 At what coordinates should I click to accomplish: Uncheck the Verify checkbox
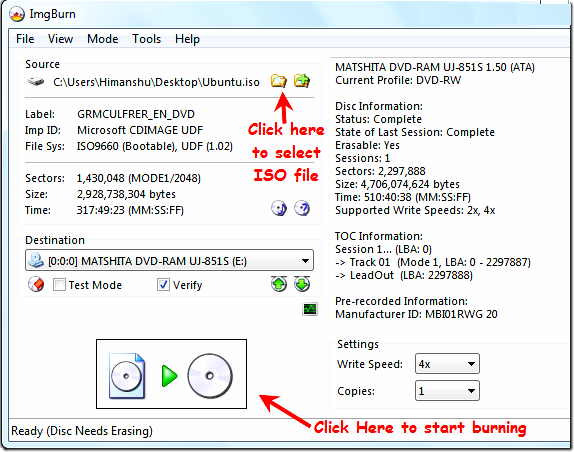[x=163, y=285]
